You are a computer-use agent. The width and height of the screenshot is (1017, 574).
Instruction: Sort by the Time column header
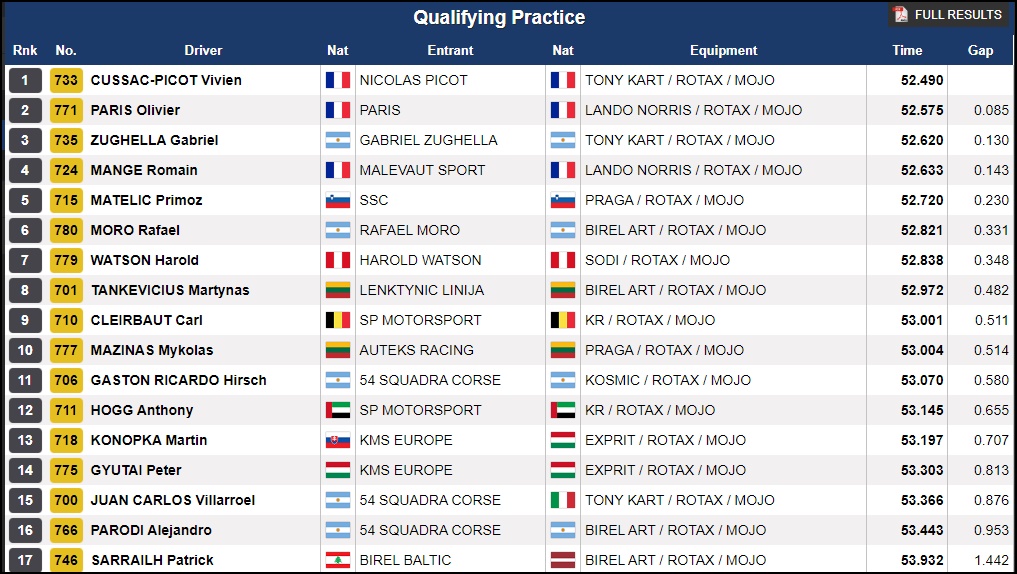(x=907, y=50)
